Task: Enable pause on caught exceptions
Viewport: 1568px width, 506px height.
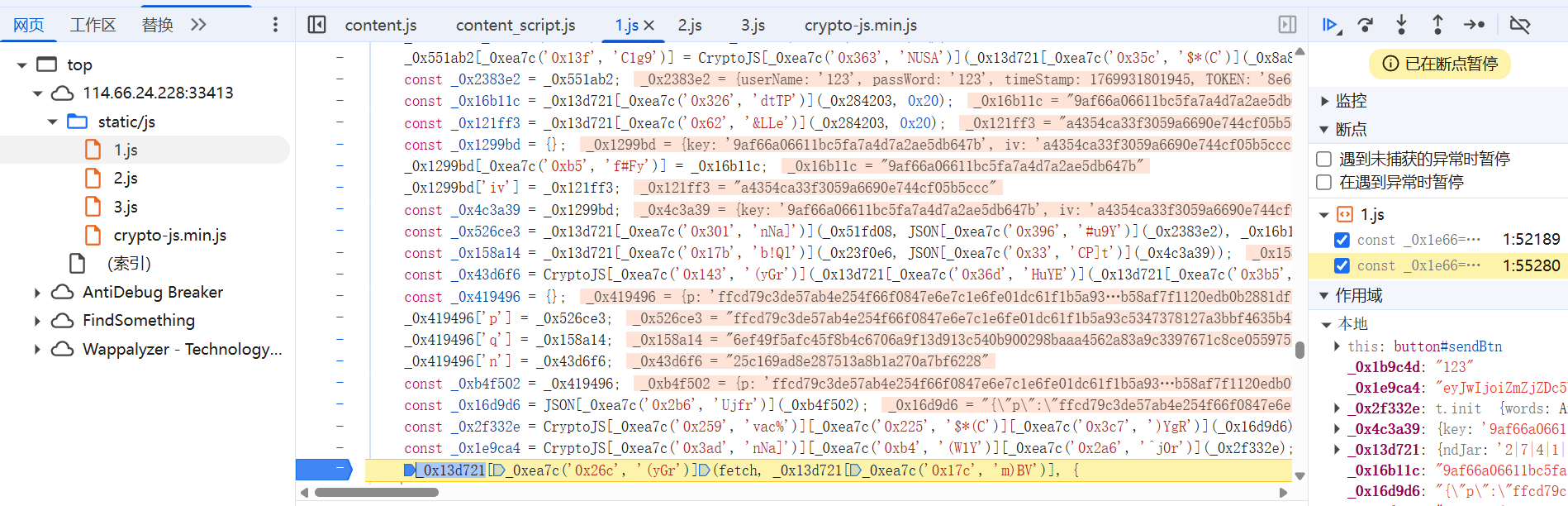Action: tap(1324, 182)
